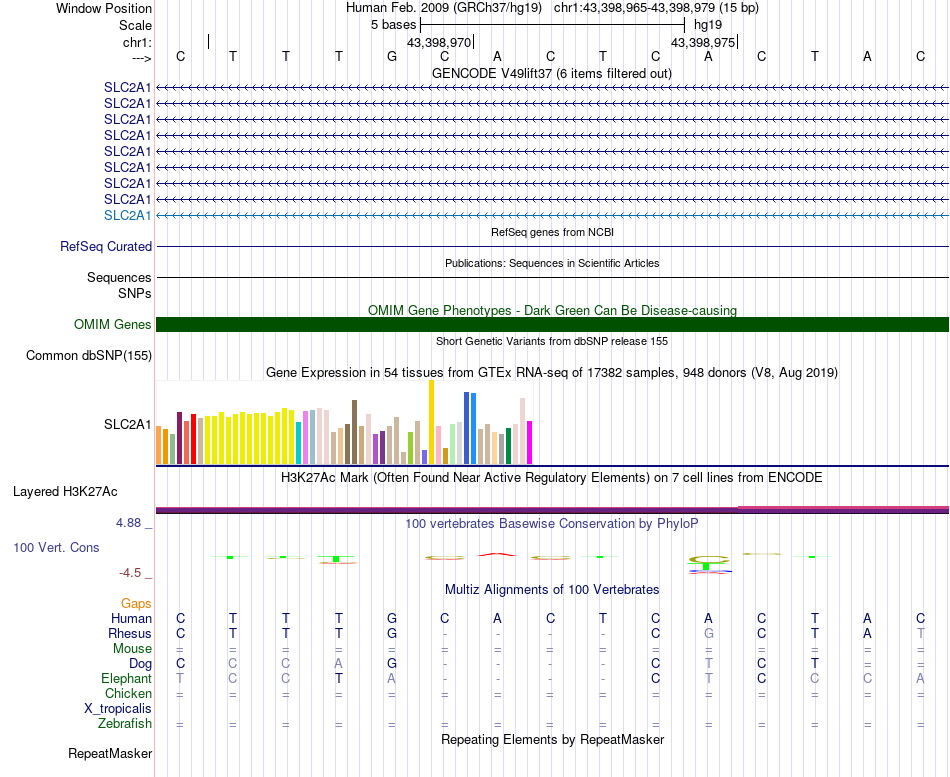Image resolution: width=950 pixels, height=777 pixels.
Task: Click the magenta bar ending the GTEx chart
Action: 529,442
